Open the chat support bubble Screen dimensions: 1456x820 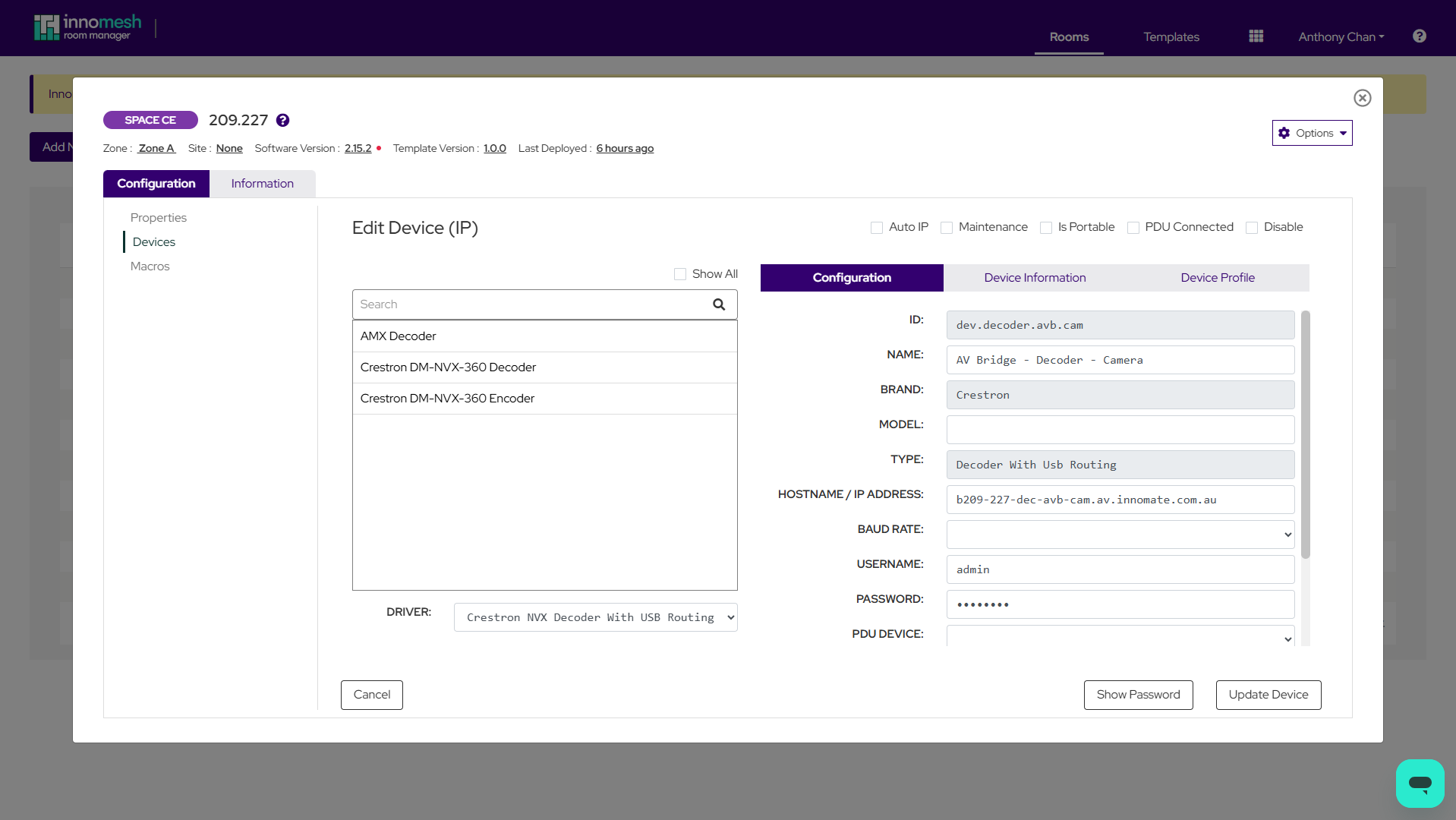[1420, 784]
